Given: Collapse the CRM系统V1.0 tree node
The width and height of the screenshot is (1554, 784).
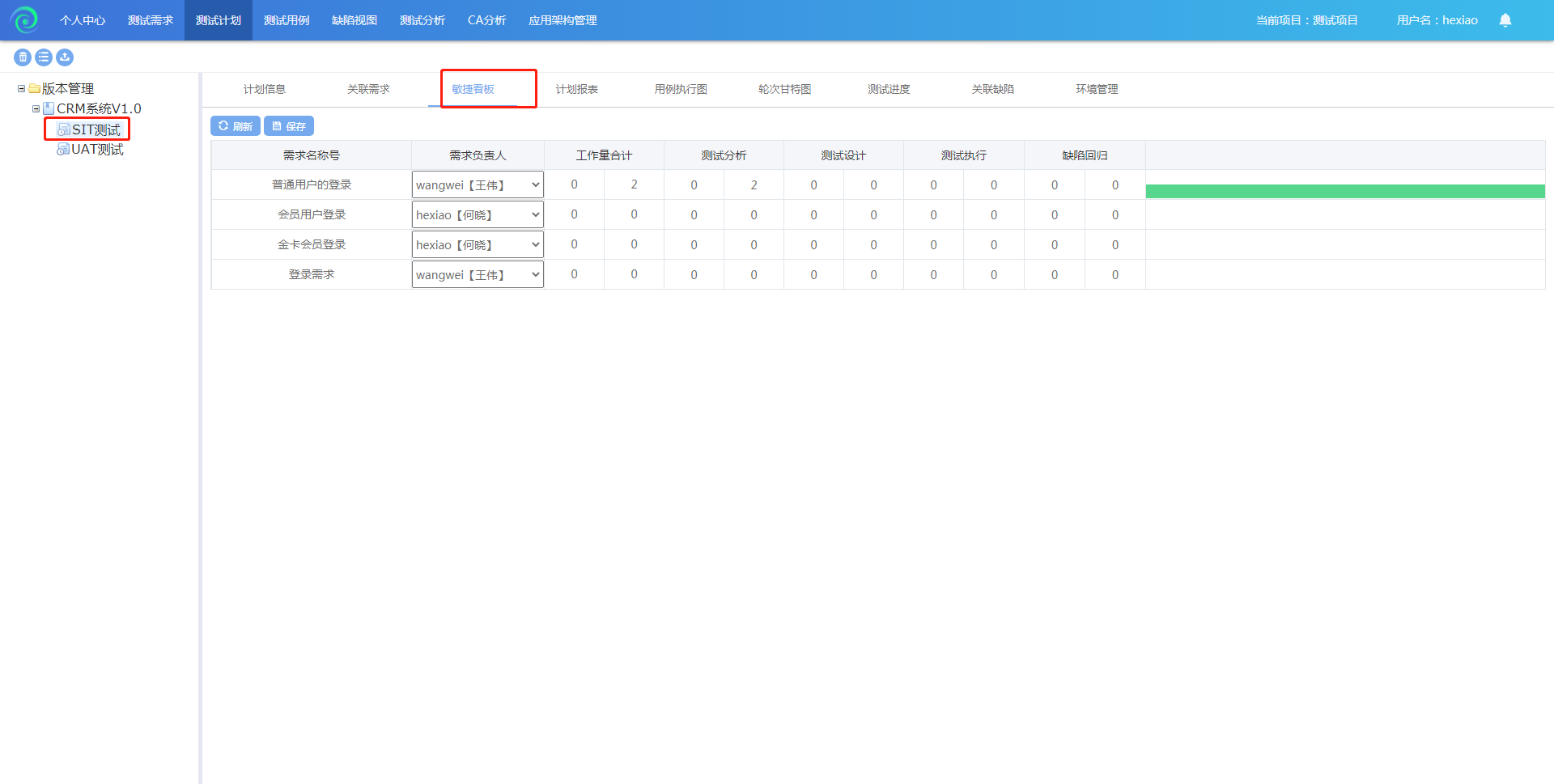Looking at the screenshot, I should point(36,108).
